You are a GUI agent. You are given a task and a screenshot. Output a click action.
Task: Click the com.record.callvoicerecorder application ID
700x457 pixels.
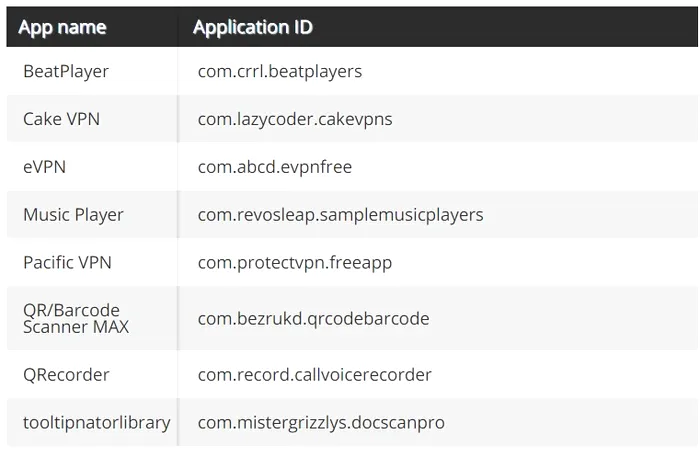pyautogui.click(x=315, y=375)
